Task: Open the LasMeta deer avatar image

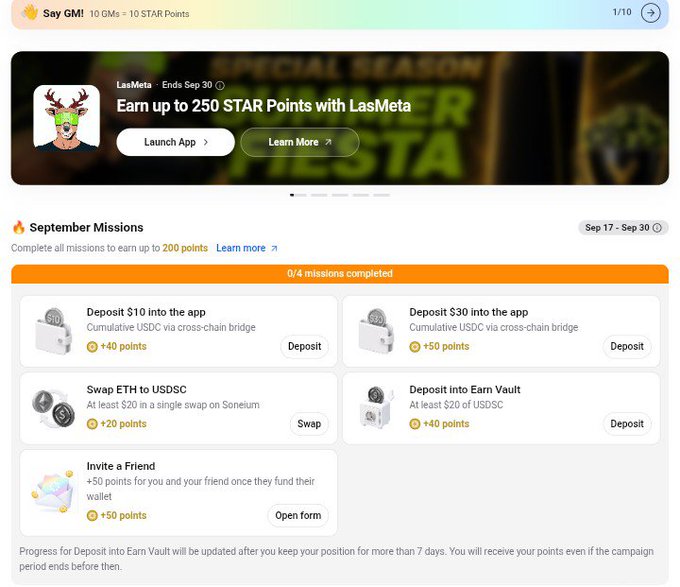Action: (x=66, y=118)
